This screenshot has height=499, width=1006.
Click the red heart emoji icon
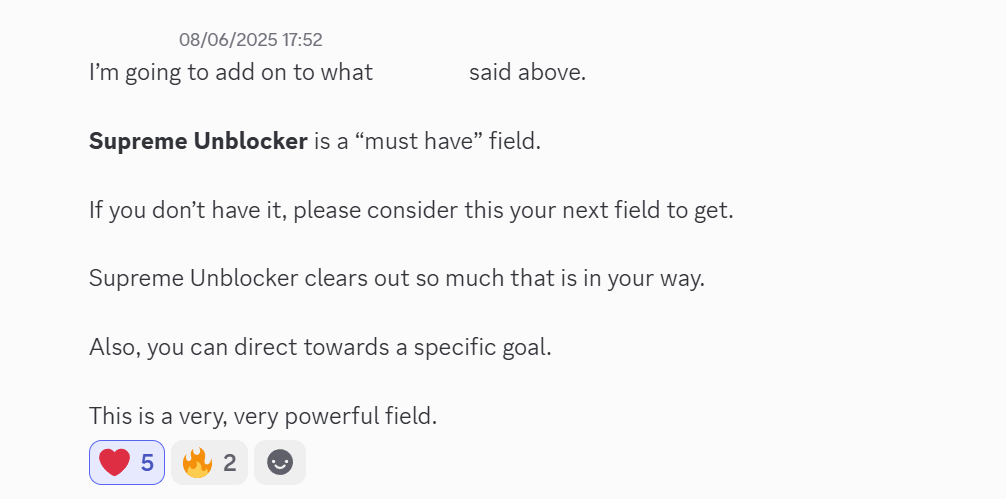coord(114,462)
